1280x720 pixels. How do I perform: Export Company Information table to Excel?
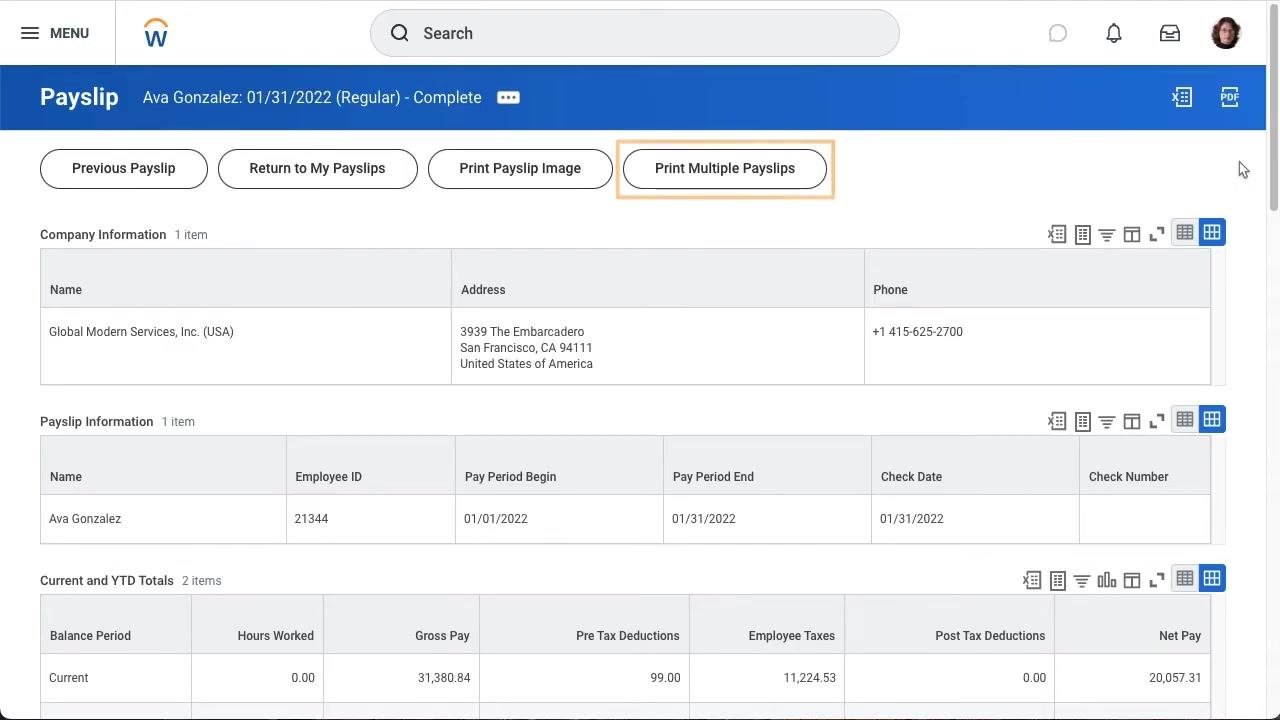pos(1057,234)
